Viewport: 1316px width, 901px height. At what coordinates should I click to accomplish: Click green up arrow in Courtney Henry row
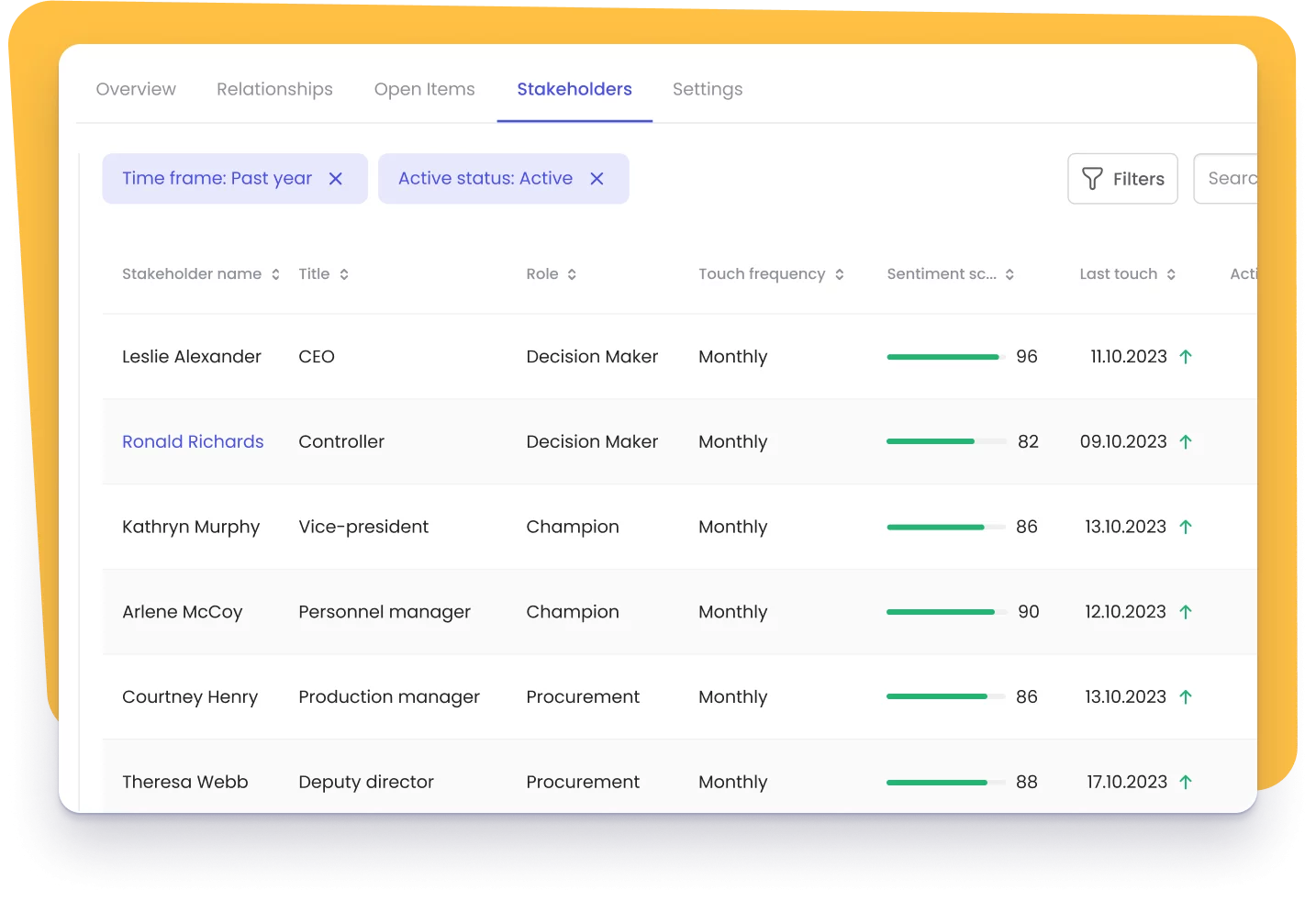1186,697
